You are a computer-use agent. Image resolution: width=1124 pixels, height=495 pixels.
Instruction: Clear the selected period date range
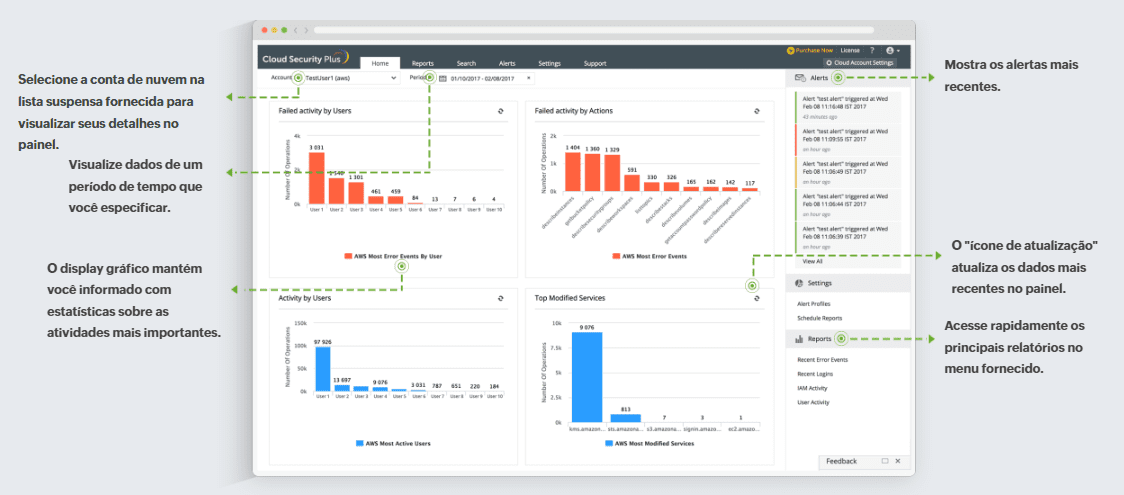click(529, 78)
